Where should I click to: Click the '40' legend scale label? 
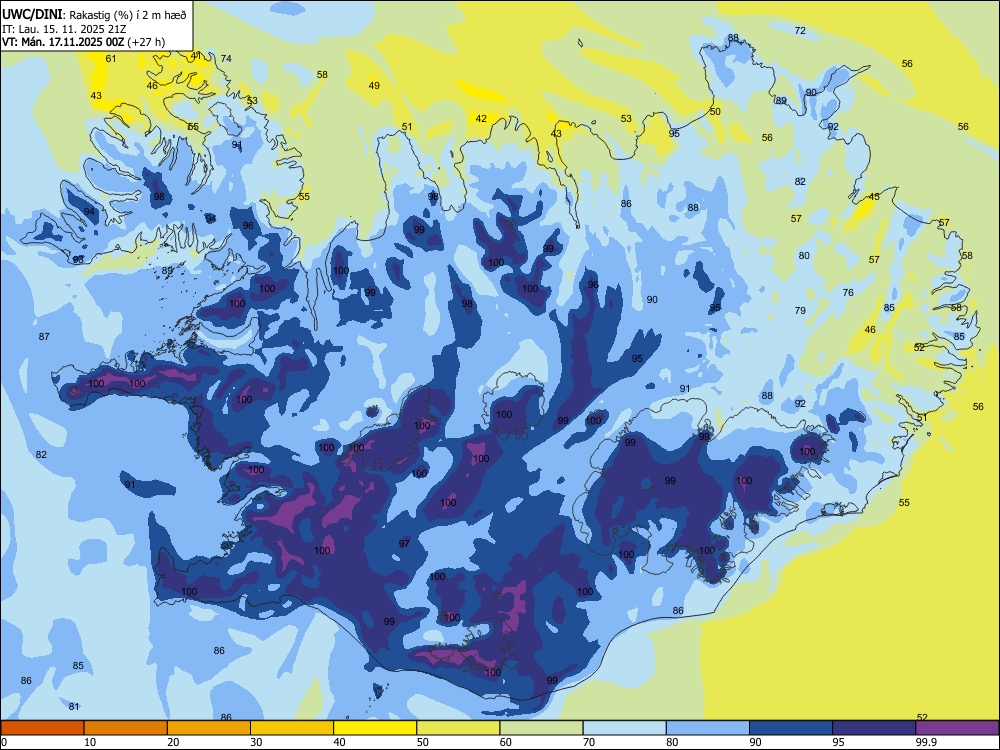339,742
